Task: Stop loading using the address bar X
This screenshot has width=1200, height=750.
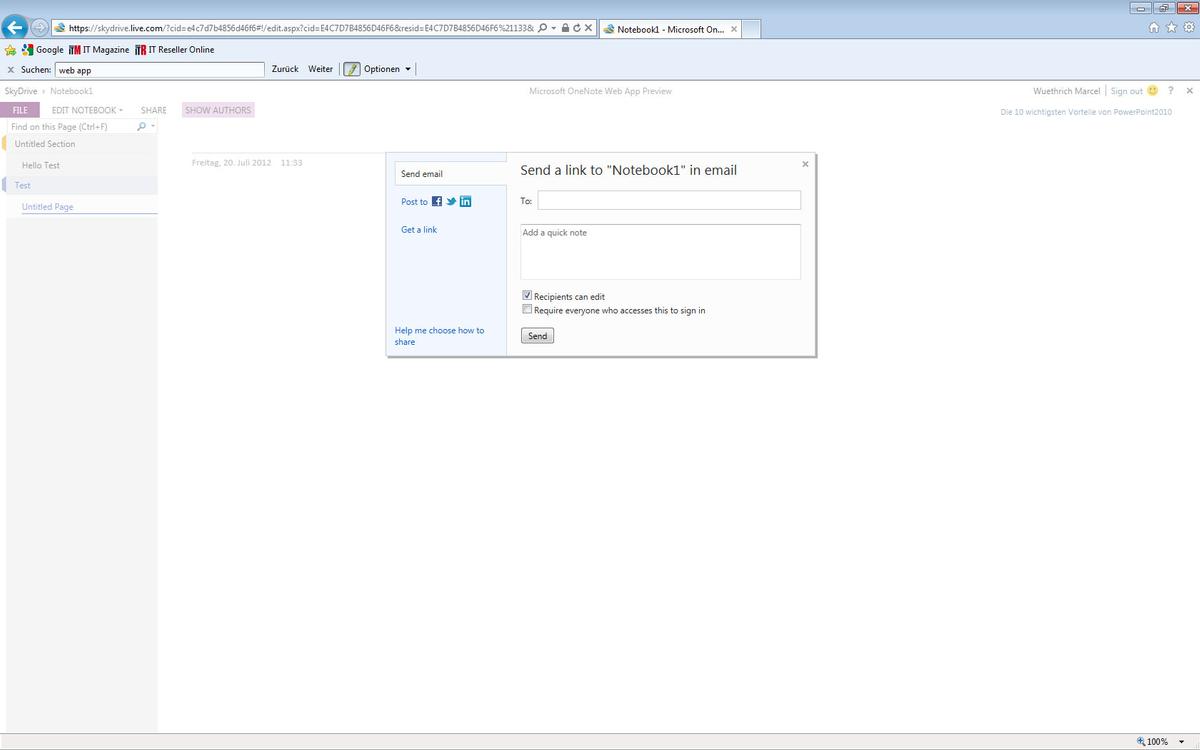Action: 589,28
